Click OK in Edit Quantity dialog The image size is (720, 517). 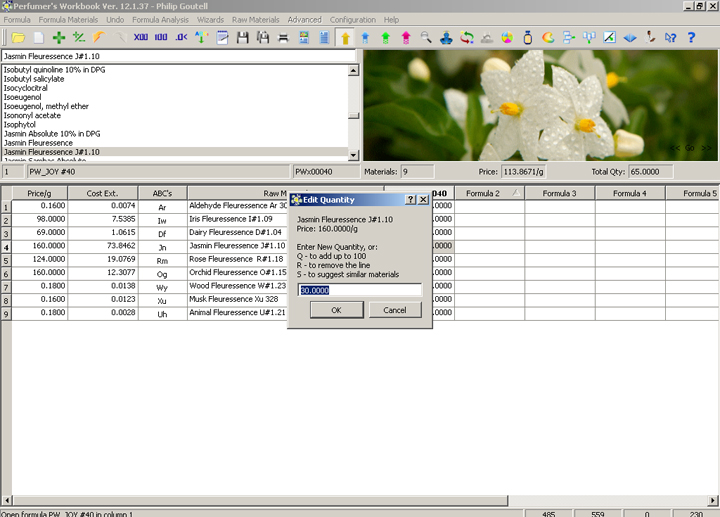click(337, 310)
